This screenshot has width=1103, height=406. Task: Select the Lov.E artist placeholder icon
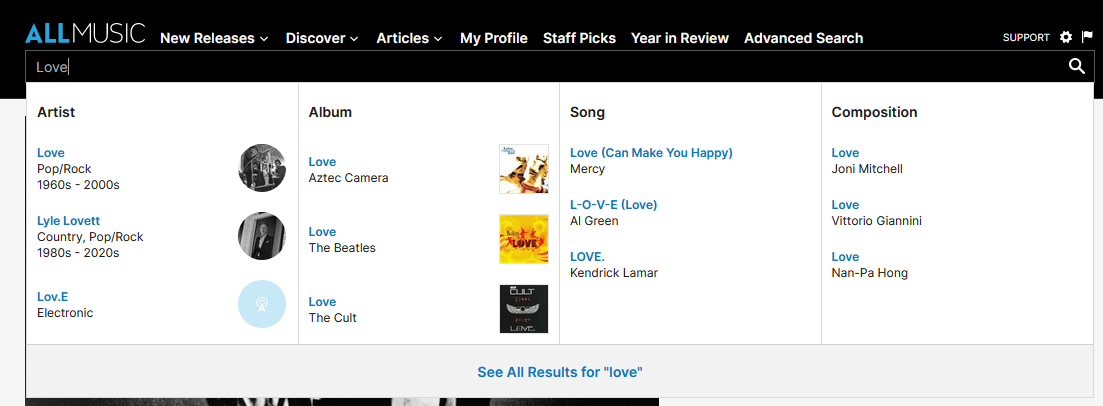tap(262, 304)
